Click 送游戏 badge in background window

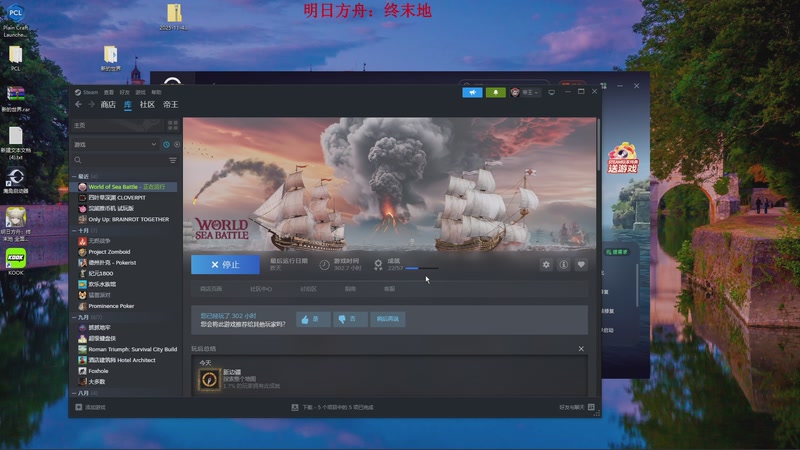pos(622,159)
